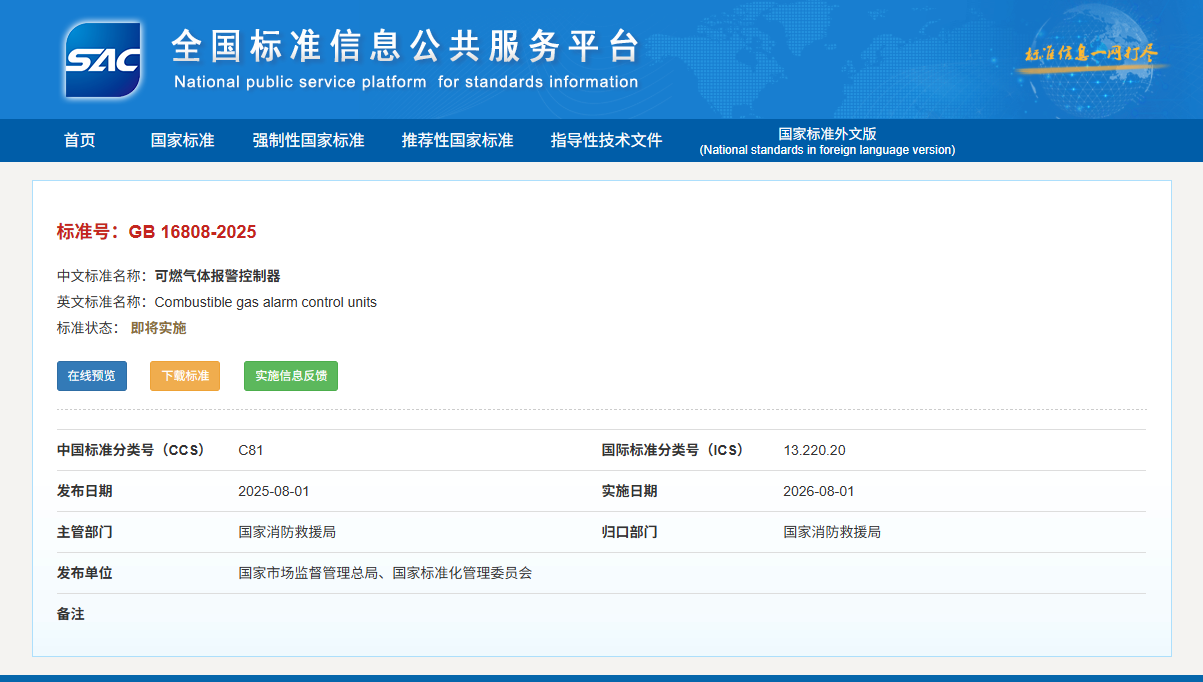Select the Chinese name 可燃气体报警控制器
Viewport: 1203px width, 682px height.
[x=217, y=276]
